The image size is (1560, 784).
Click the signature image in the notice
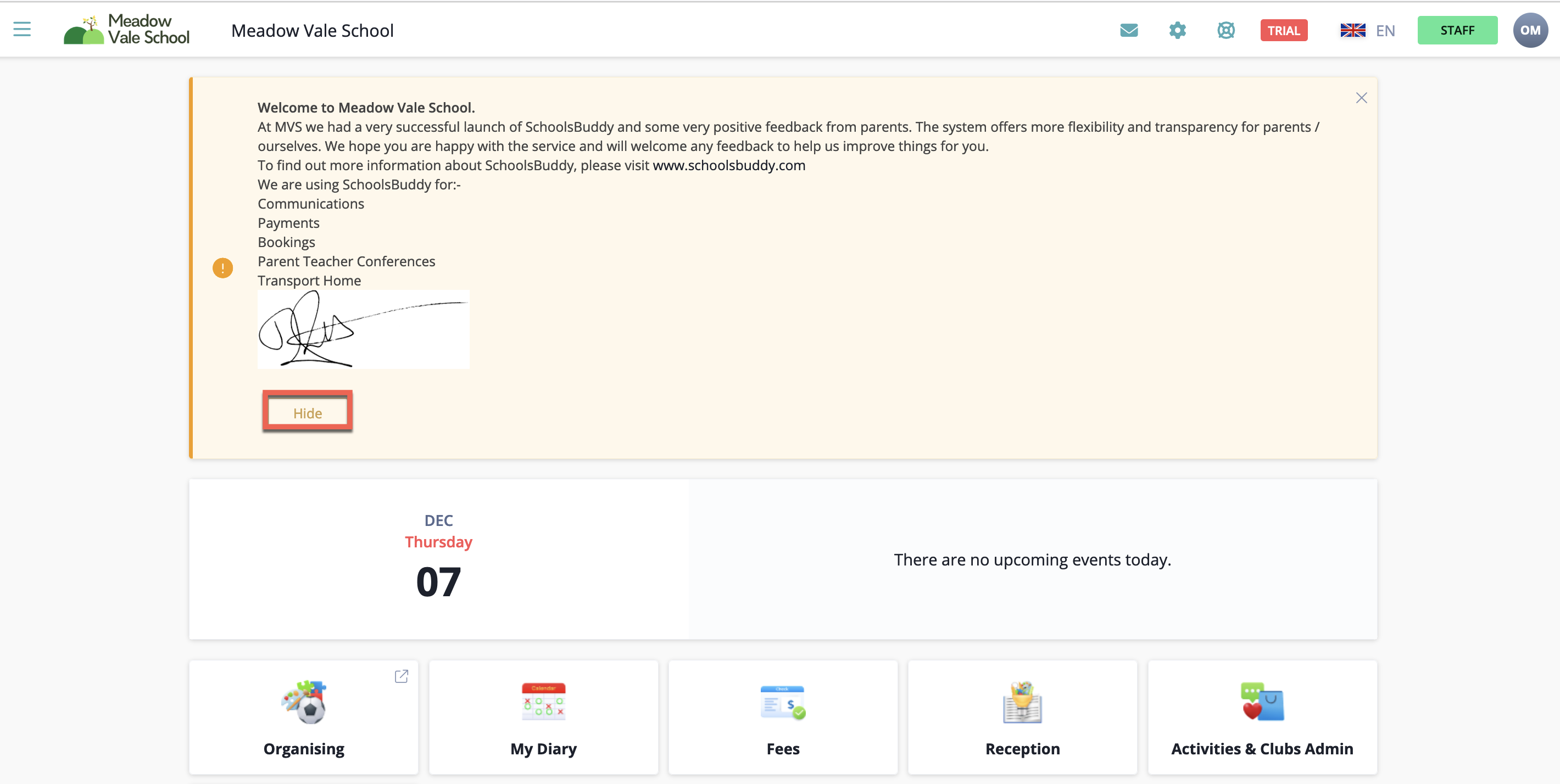coord(363,329)
